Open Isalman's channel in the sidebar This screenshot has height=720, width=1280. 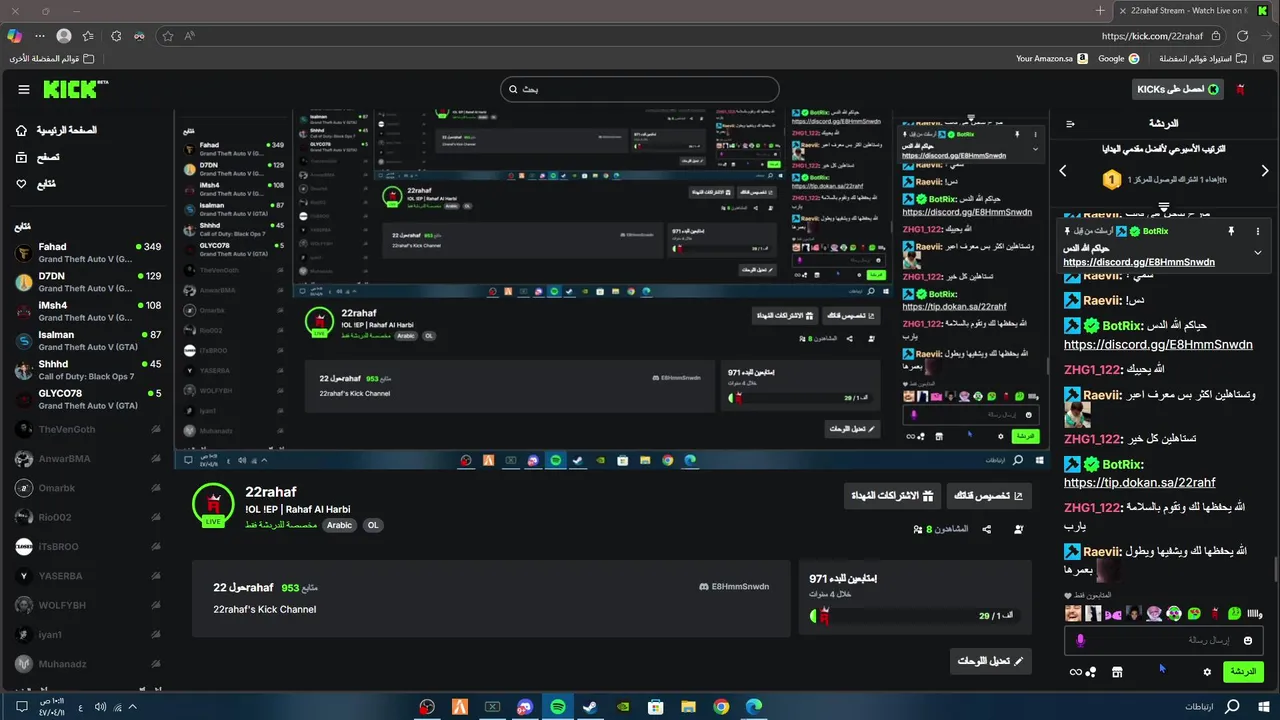pyautogui.click(x=88, y=341)
